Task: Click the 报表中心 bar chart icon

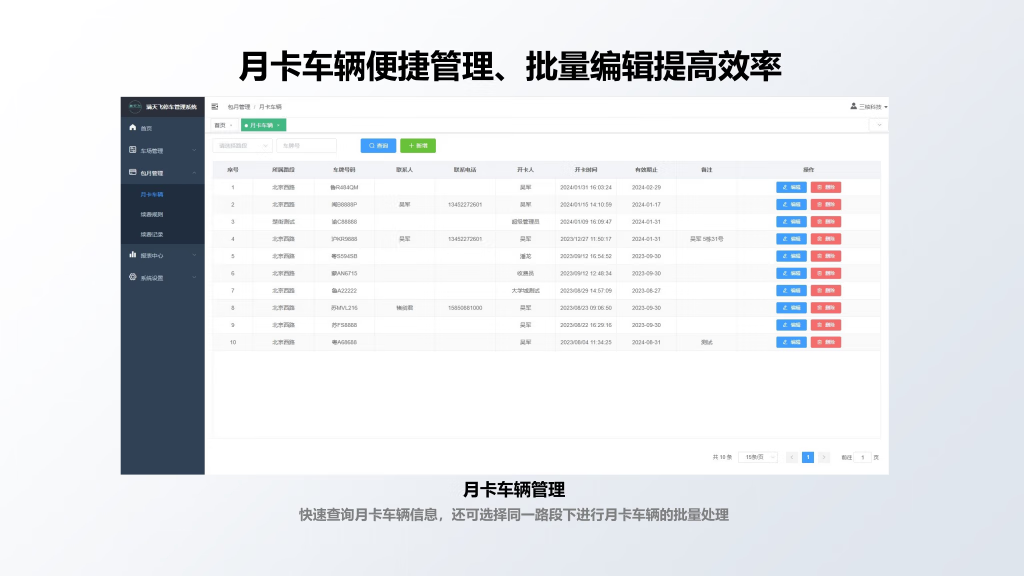Action: 132,255
